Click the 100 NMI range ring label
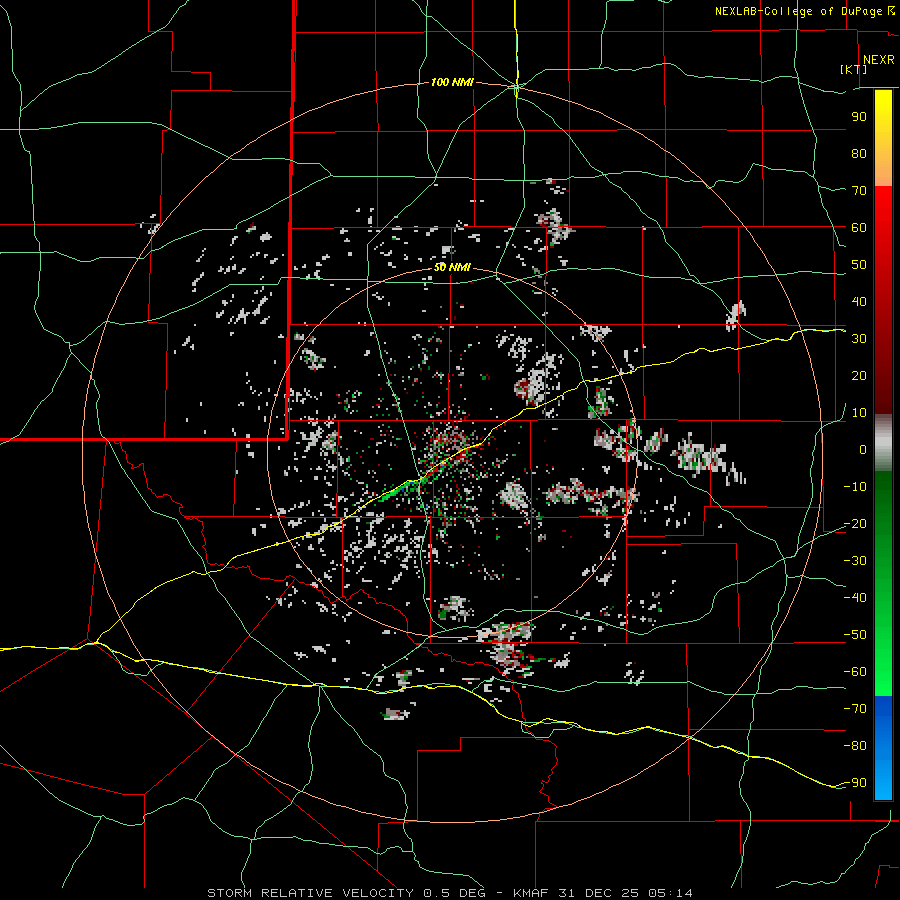Image resolution: width=900 pixels, height=900 pixels. click(x=452, y=83)
